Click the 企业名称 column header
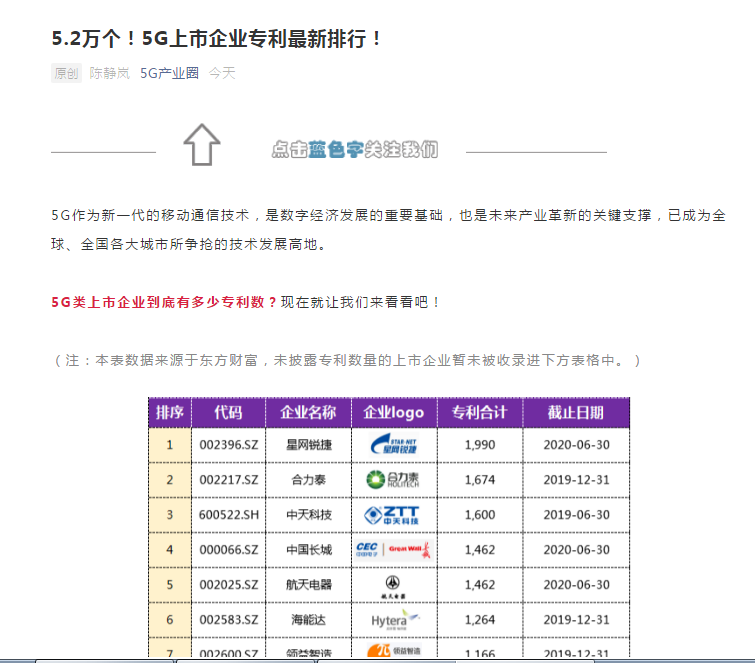This screenshot has height=663, width=755. pyautogui.click(x=308, y=413)
